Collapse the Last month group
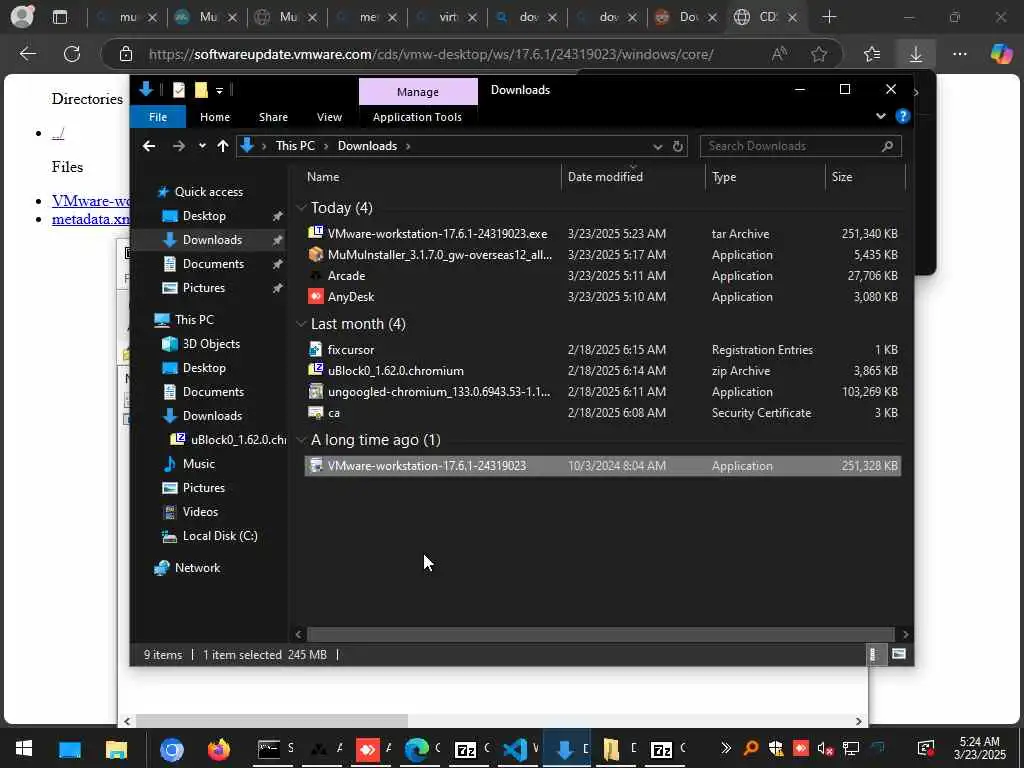This screenshot has height=768, width=1024. [x=301, y=324]
